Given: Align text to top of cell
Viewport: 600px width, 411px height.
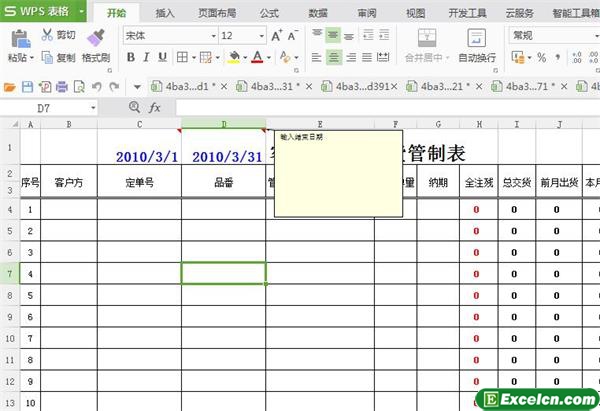Looking at the screenshot, I should [x=317, y=35].
